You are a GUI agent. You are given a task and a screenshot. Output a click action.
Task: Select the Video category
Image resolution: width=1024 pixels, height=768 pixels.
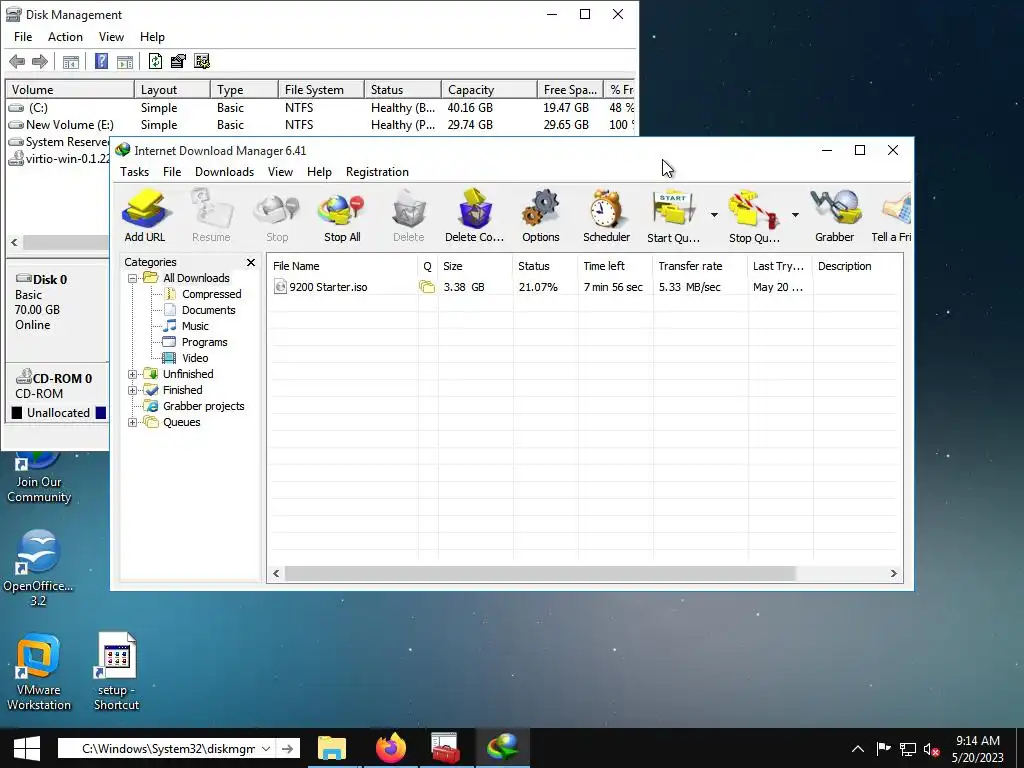195,358
